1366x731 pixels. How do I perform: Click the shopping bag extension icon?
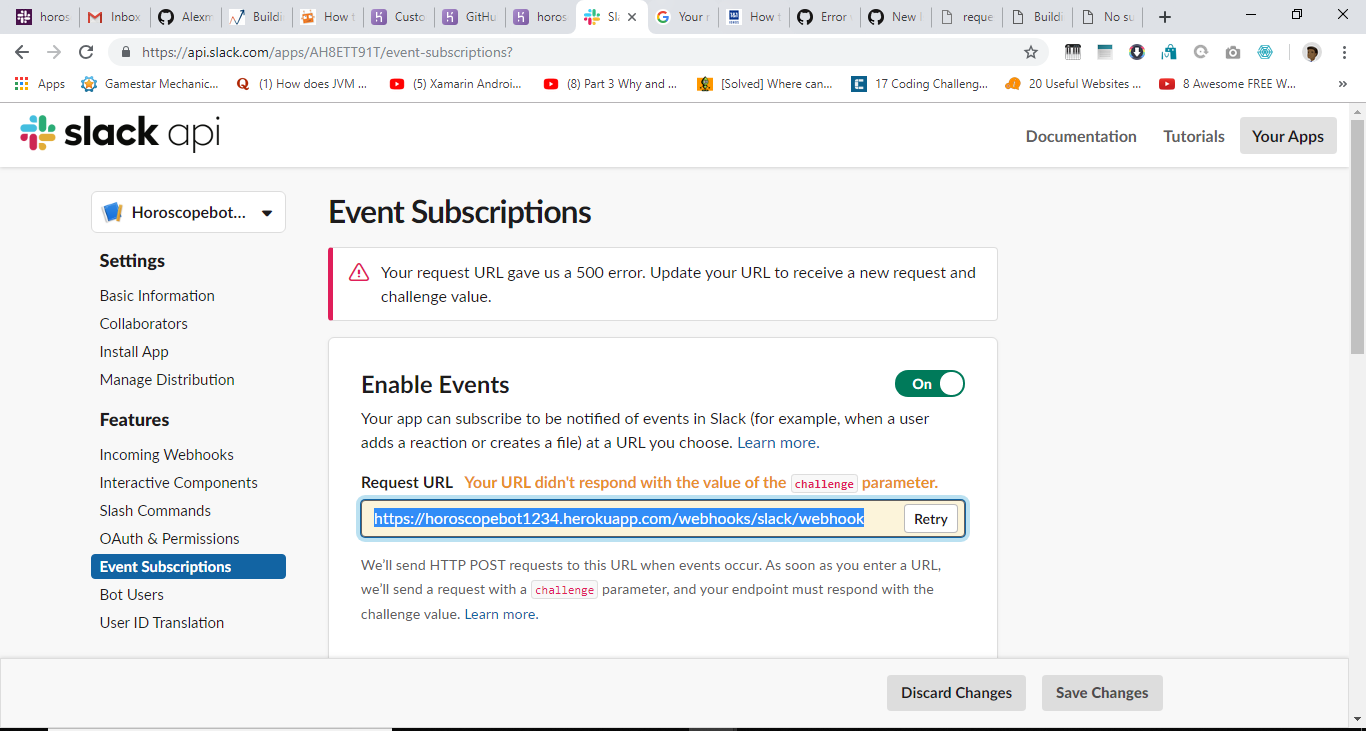1168,51
